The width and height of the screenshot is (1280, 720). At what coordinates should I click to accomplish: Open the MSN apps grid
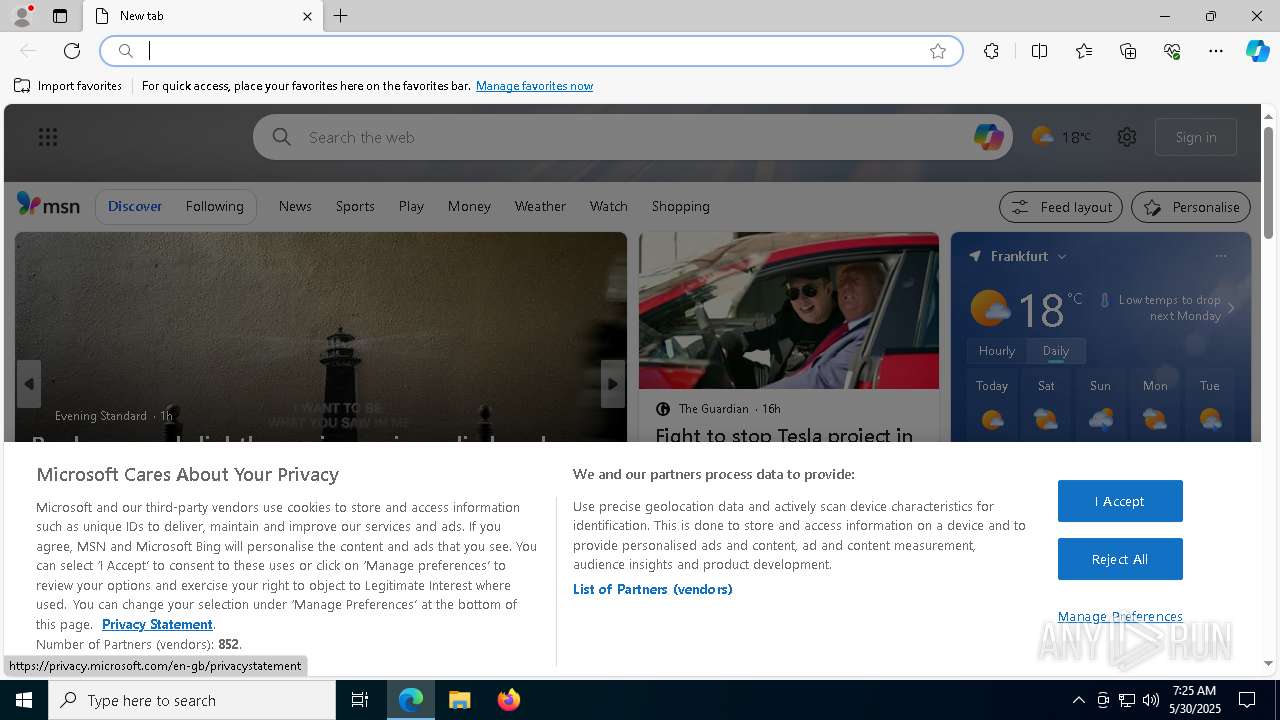coord(47,137)
